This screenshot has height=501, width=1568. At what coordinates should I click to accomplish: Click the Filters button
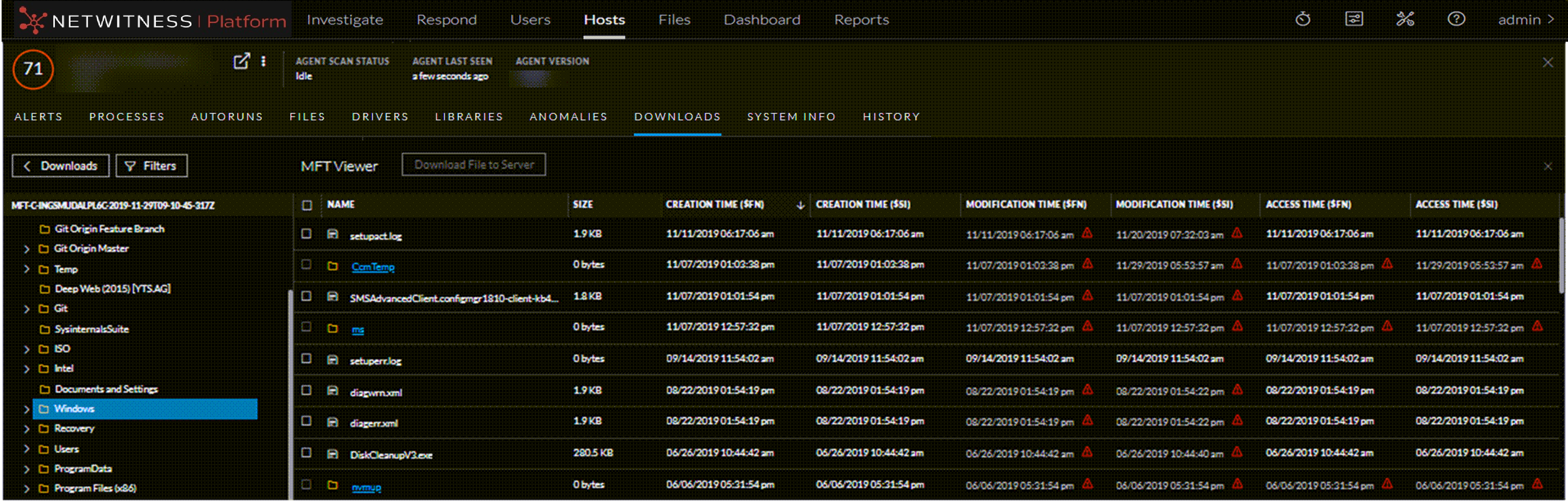click(152, 166)
